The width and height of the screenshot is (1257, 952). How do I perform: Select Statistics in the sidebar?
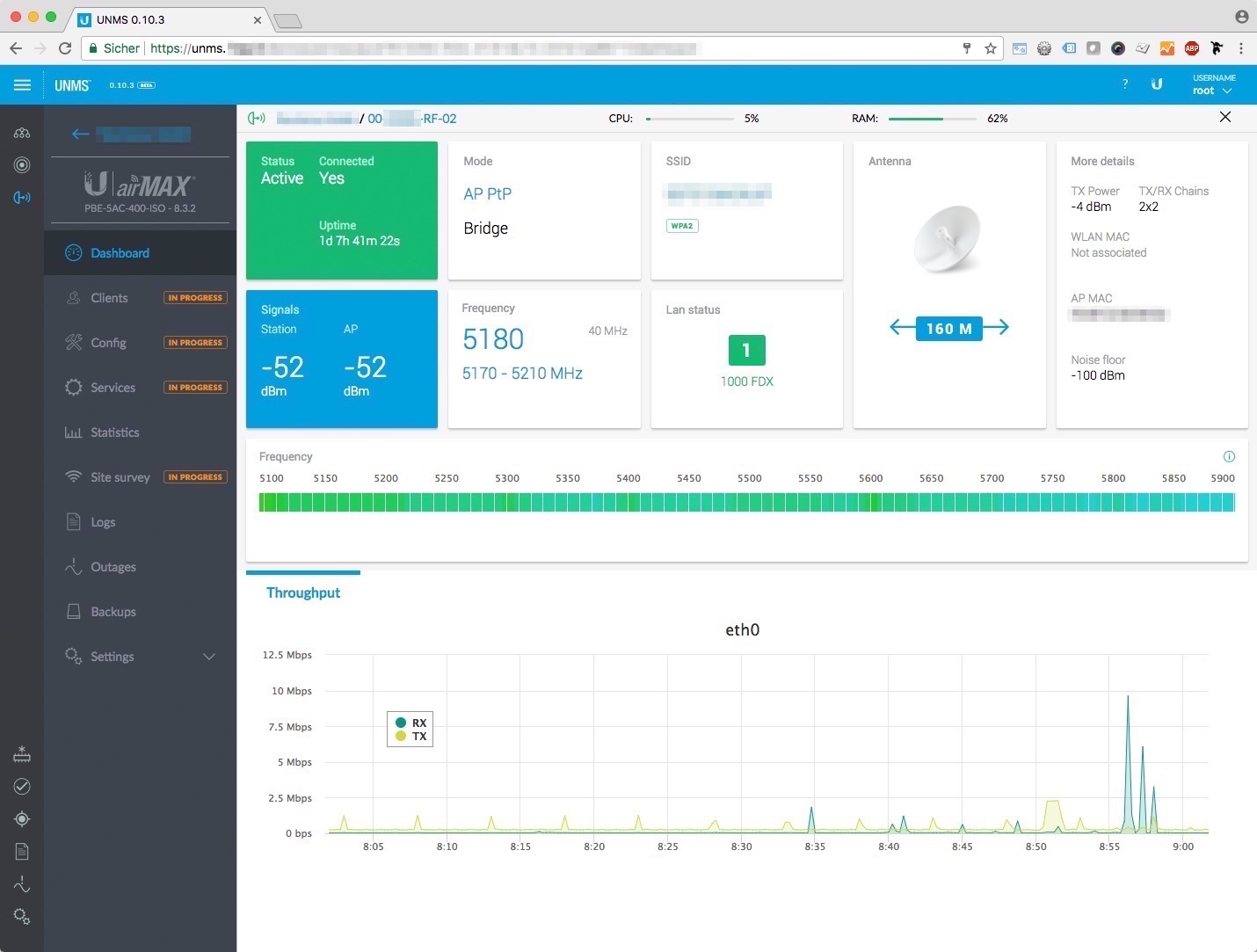point(114,432)
